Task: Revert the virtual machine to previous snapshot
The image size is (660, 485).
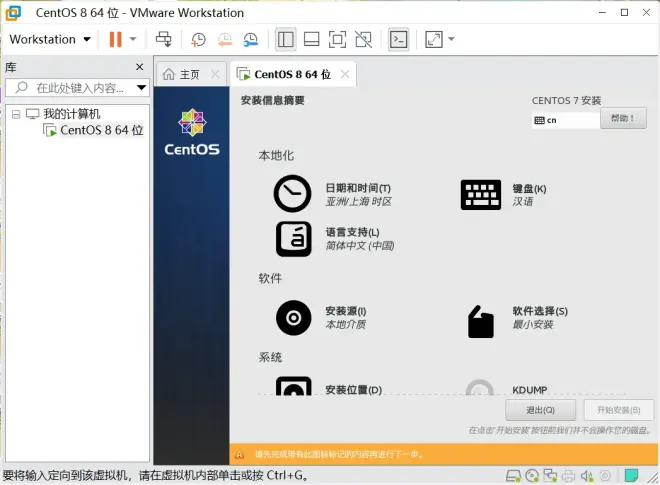Action: (225, 40)
